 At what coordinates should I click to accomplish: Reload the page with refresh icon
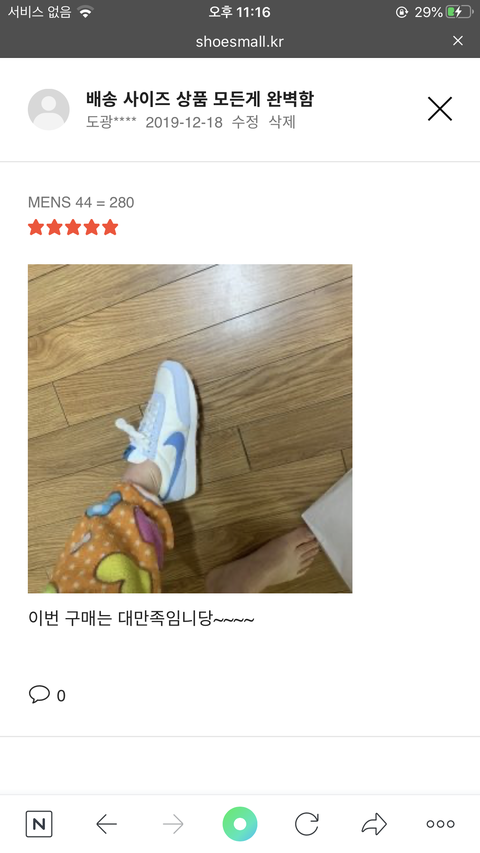307,824
